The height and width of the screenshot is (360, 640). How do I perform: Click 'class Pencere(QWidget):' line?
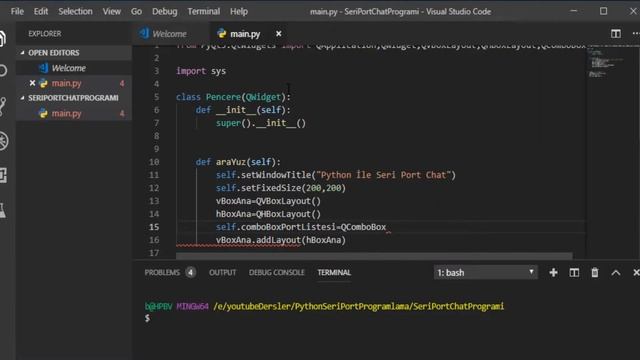[233, 97]
